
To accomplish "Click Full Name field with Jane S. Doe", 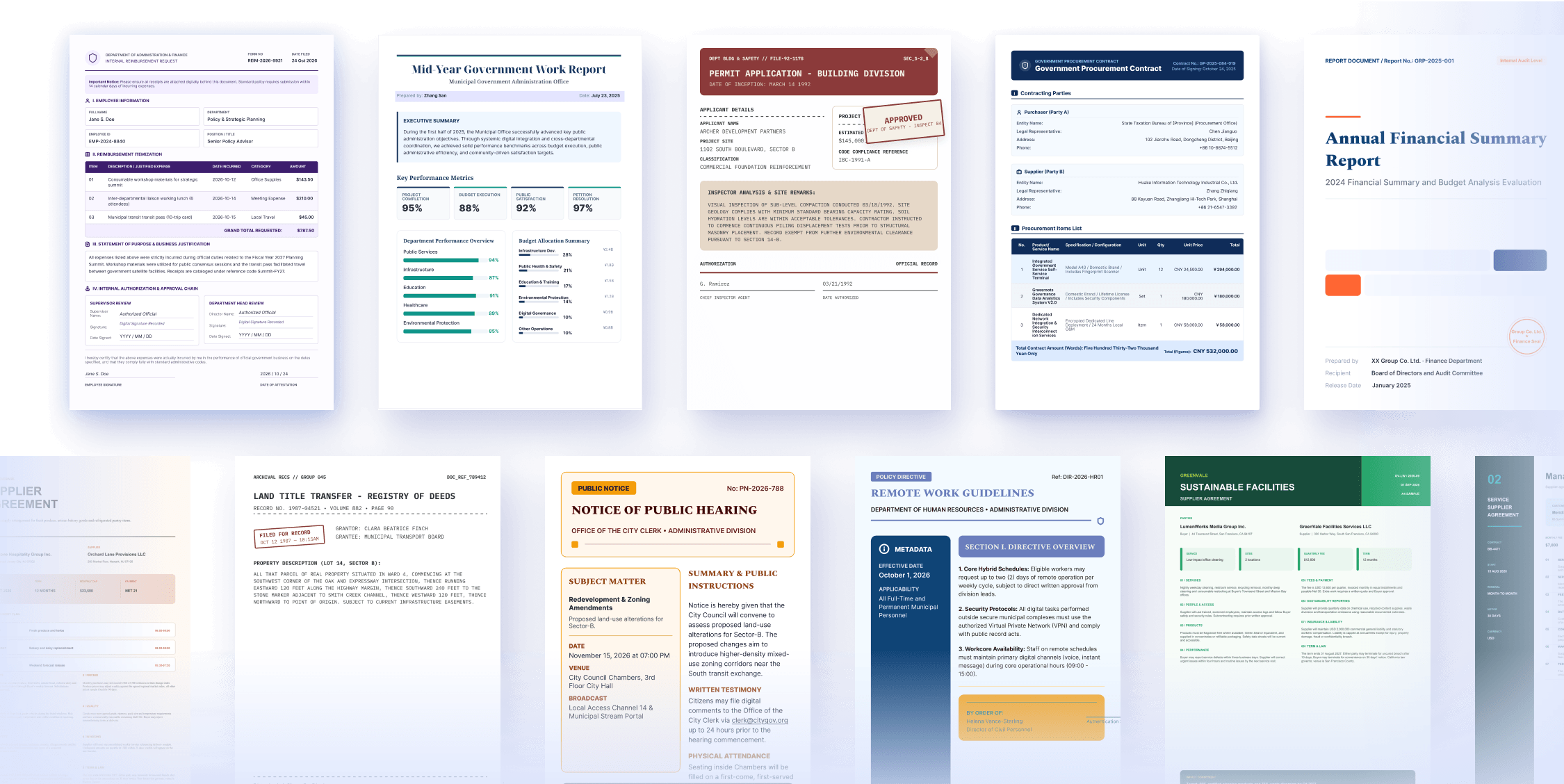I will click(142, 116).
